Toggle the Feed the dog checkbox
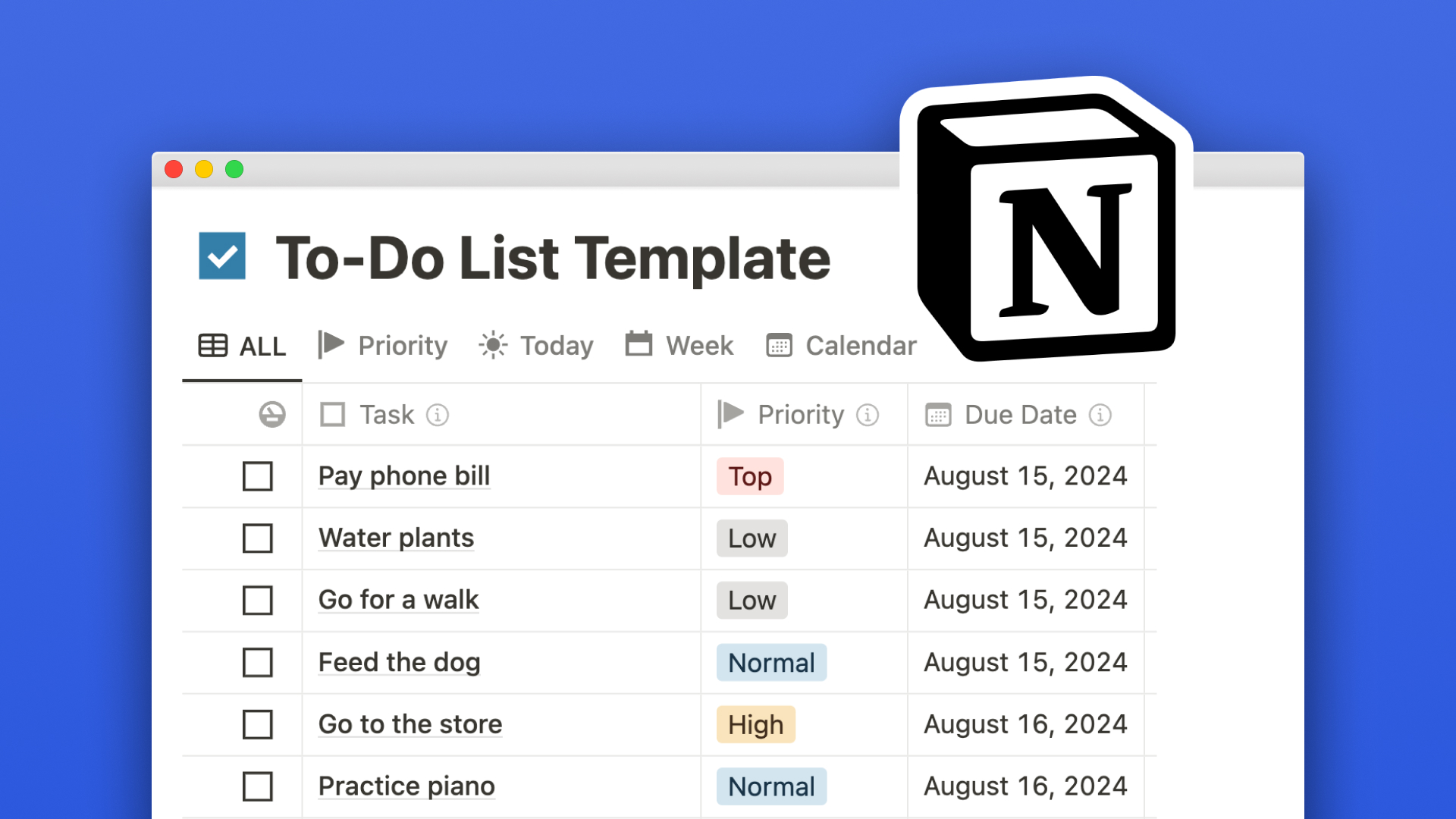This screenshot has height=819, width=1456. 257,662
